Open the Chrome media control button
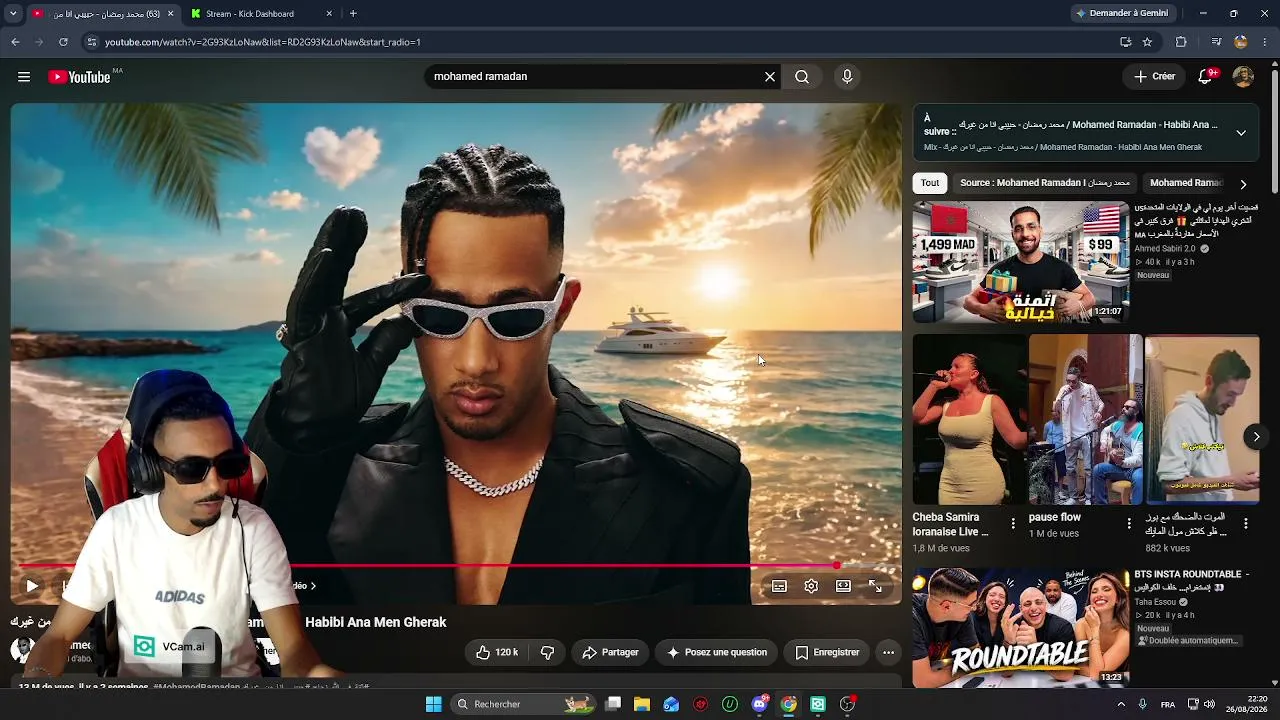Image resolution: width=1280 pixels, height=720 pixels. [x=1216, y=42]
